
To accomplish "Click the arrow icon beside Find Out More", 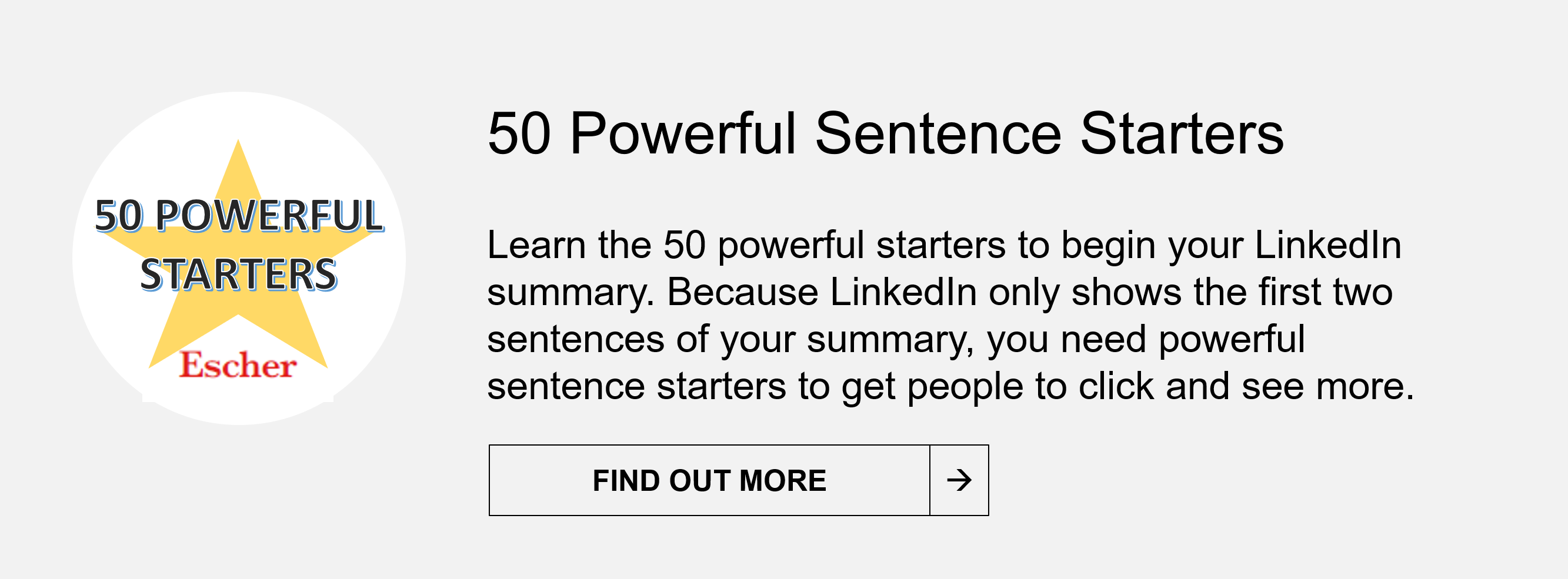I will pos(959,480).
